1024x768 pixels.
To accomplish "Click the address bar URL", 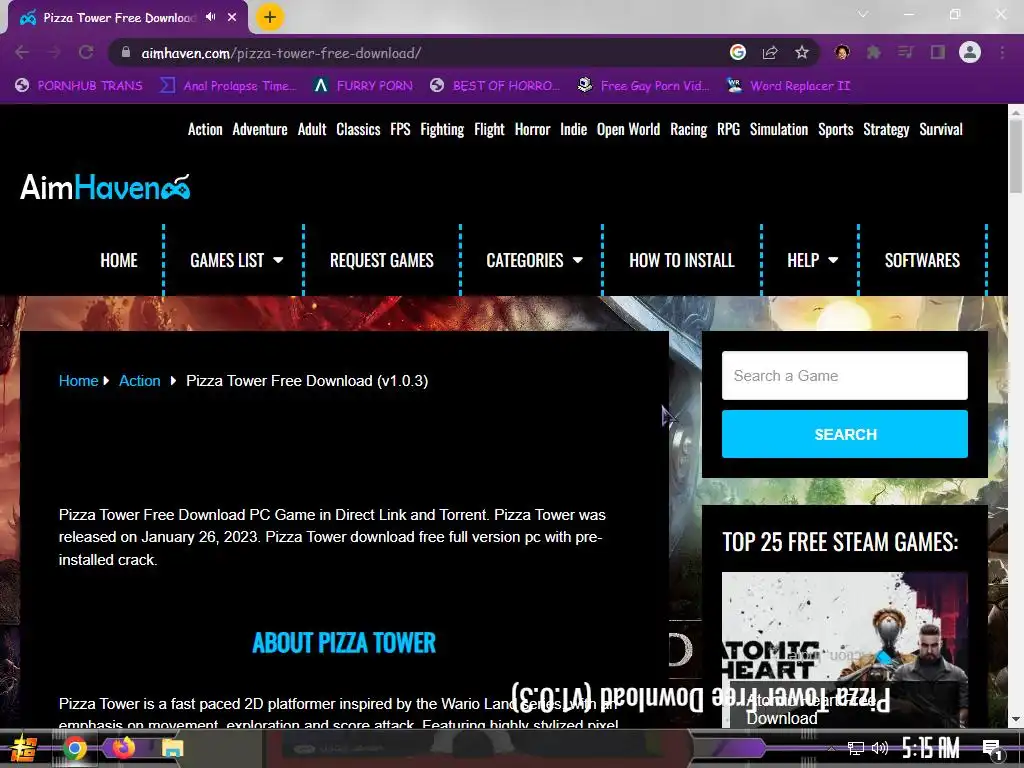I will (281, 53).
